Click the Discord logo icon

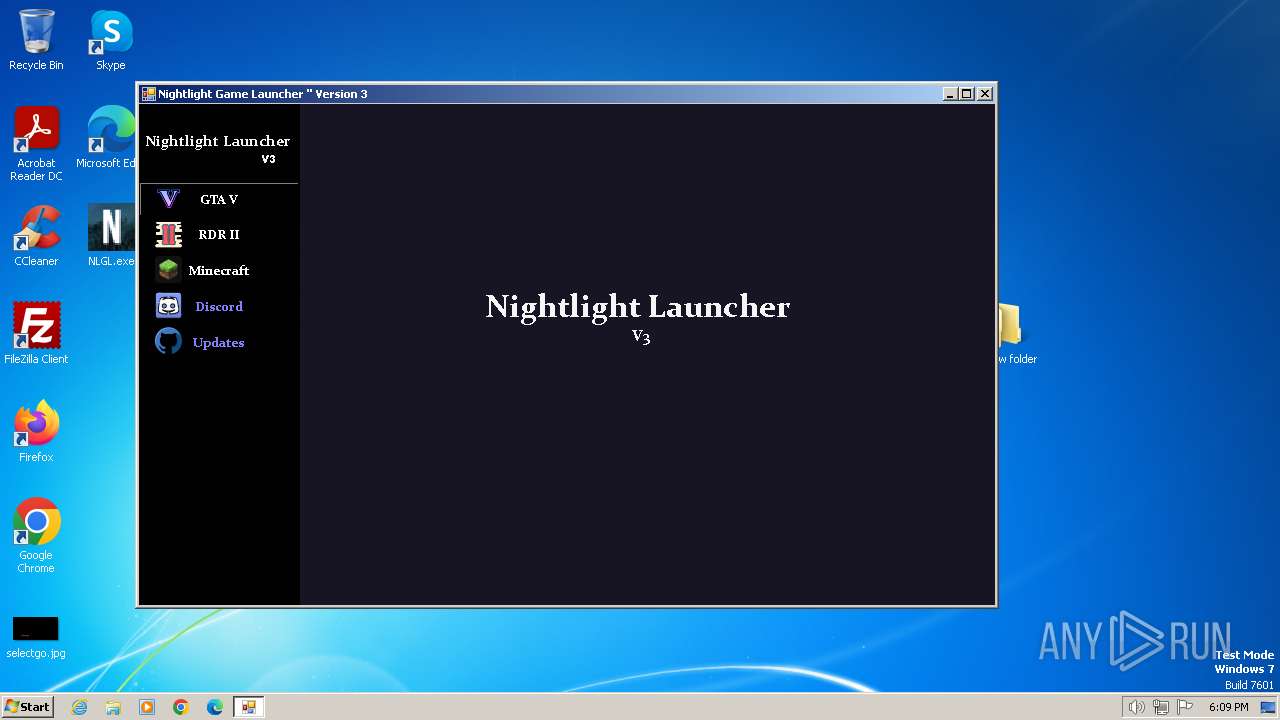click(168, 306)
